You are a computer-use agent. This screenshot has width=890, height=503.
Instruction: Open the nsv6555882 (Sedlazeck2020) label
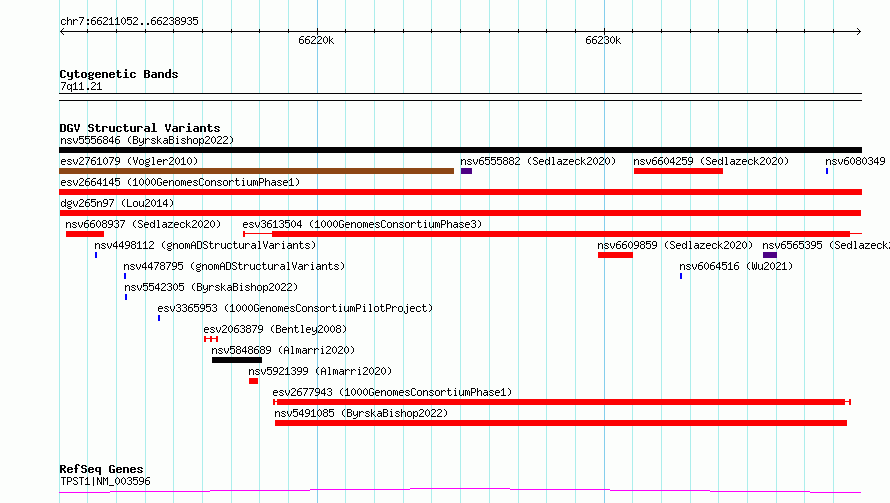[538, 161]
